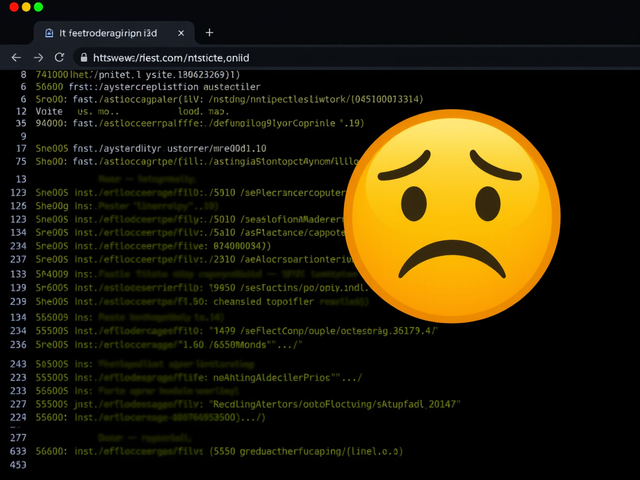Click the browser forward arrow
640x480 pixels.
click(38, 58)
